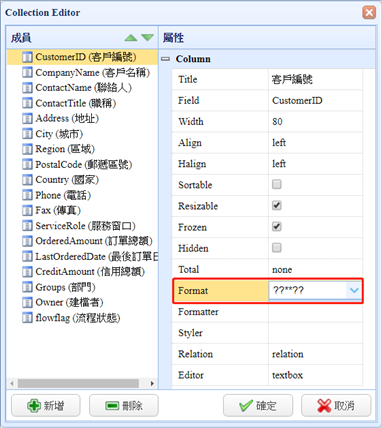Click the Fax member column icon
Viewport: 382px width, 428px height.
[27, 210]
